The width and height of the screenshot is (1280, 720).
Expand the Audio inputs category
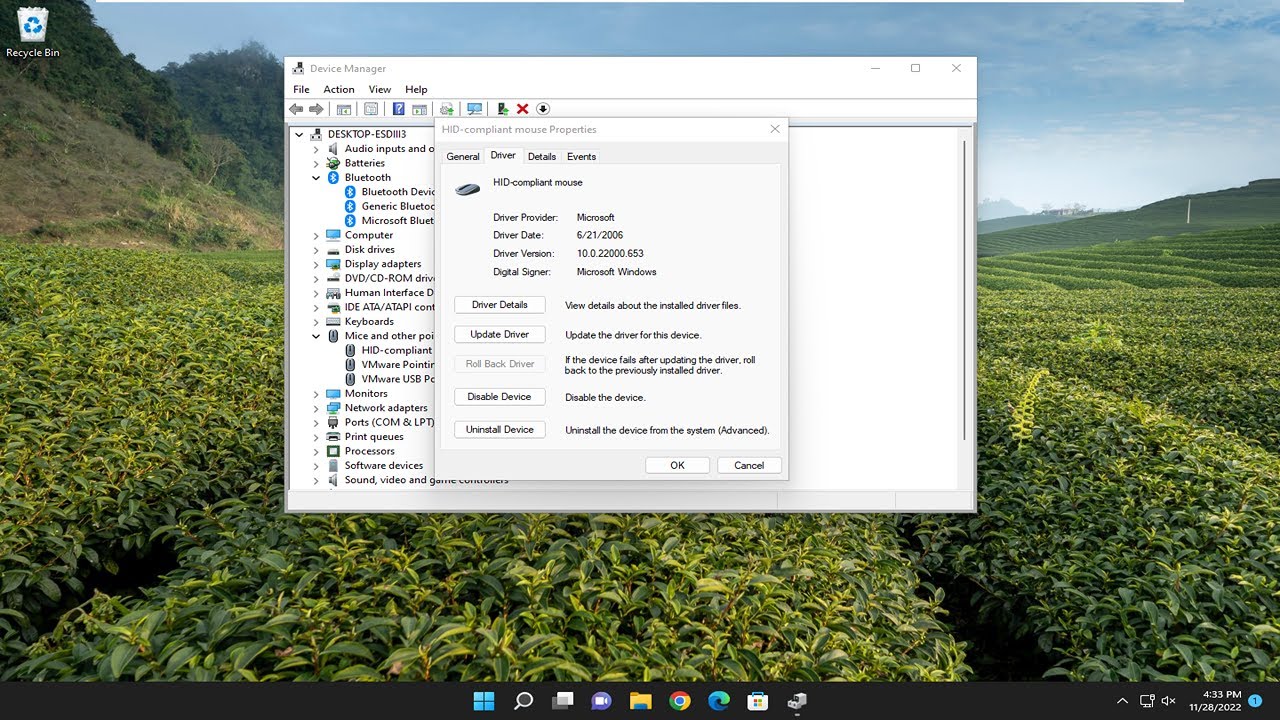coord(316,149)
